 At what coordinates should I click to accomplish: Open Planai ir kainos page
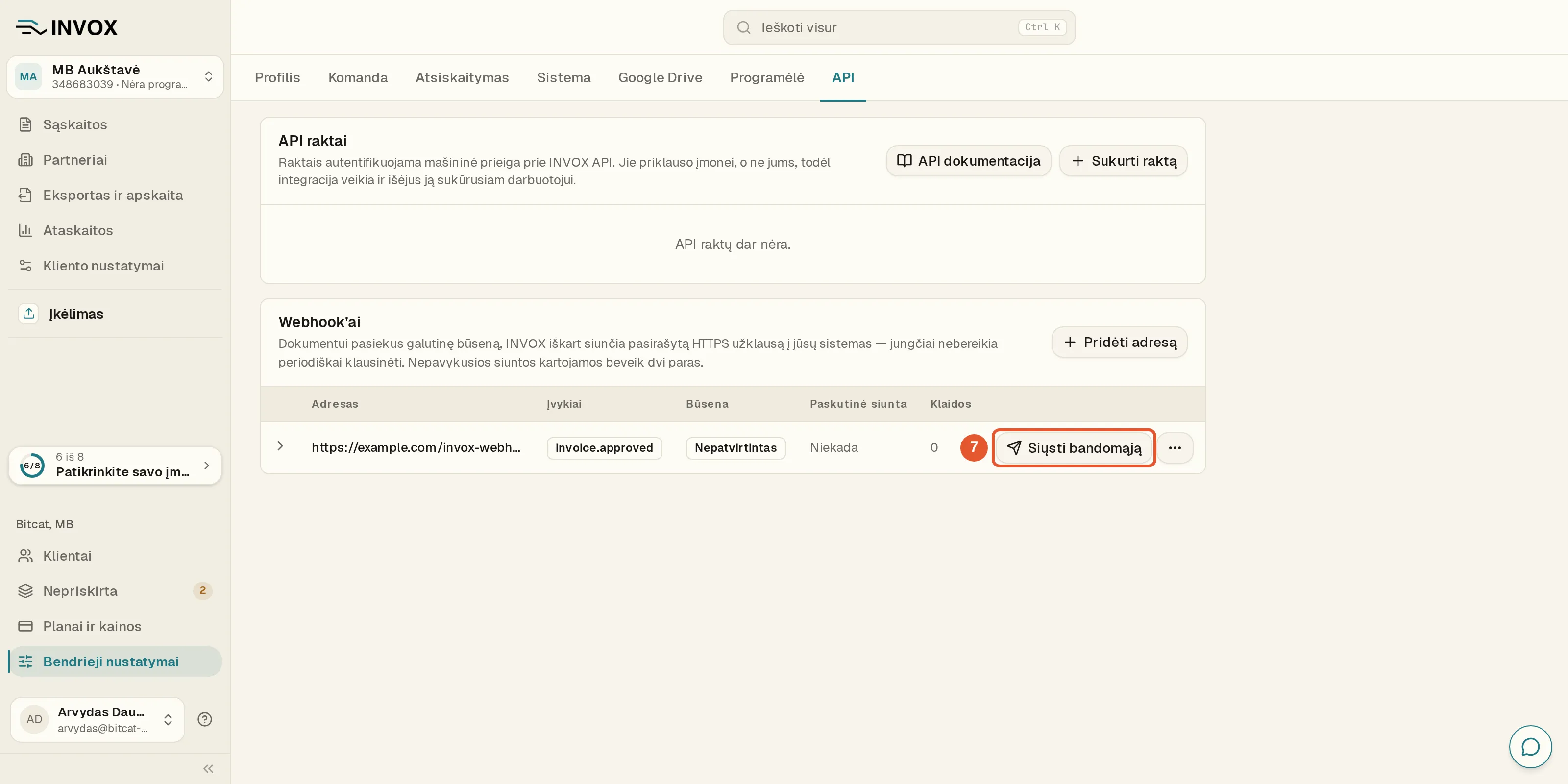tap(115, 626)
